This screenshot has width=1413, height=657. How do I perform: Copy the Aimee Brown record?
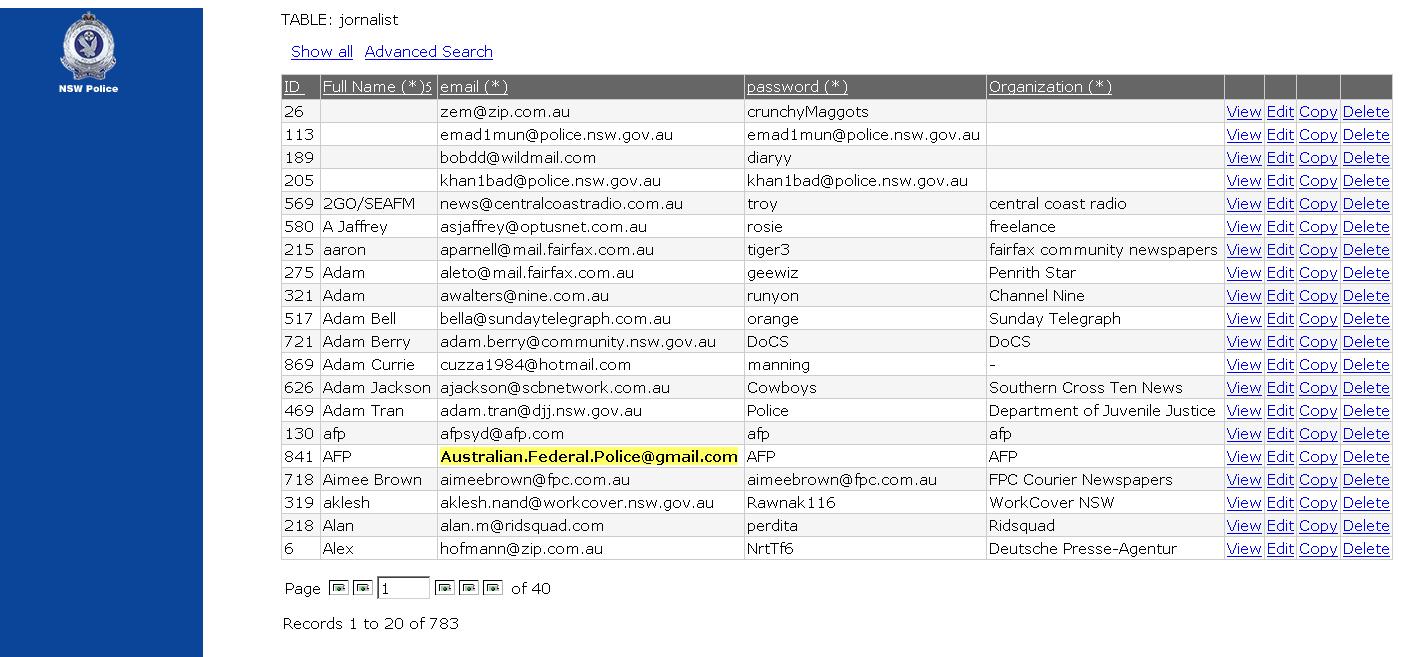pyautogui.click(x=1317, y=480)
